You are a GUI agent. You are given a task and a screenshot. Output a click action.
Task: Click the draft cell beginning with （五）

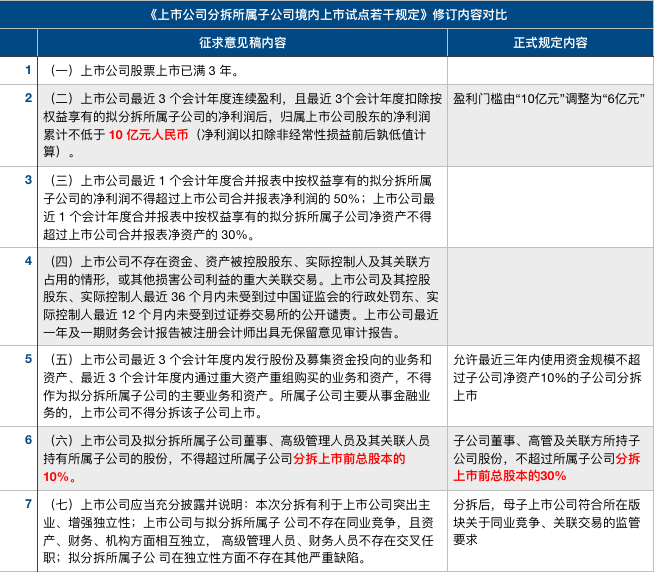click(x=241, y=384)
